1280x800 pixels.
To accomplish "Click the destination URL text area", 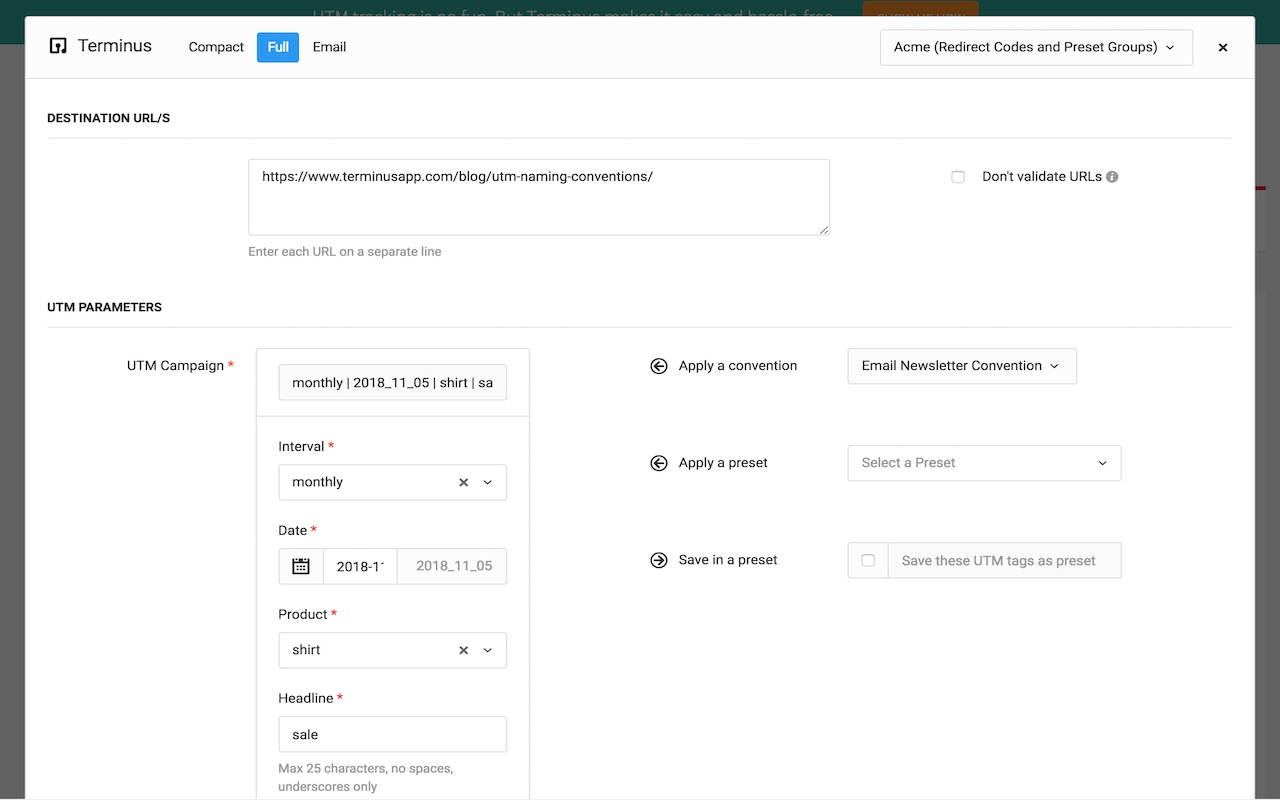I will (x=539, y=197).
